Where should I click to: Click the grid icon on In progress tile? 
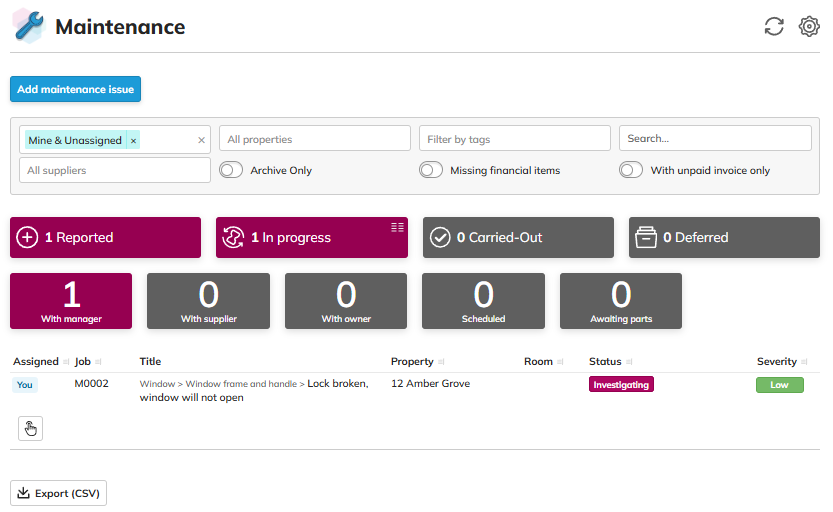tap(397, 228)
